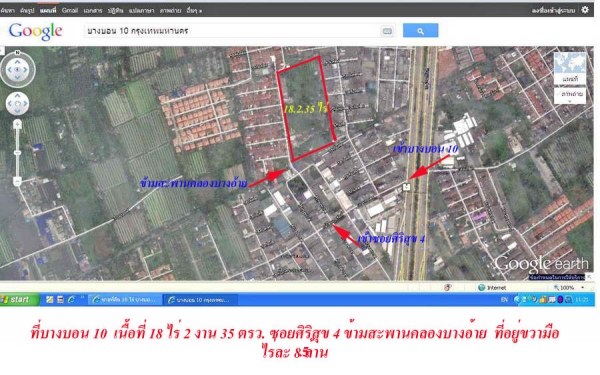The width and height of the screenshot is (600, 375).
Task: Zoom out with the minus button
Action: (x=17, y=181)
